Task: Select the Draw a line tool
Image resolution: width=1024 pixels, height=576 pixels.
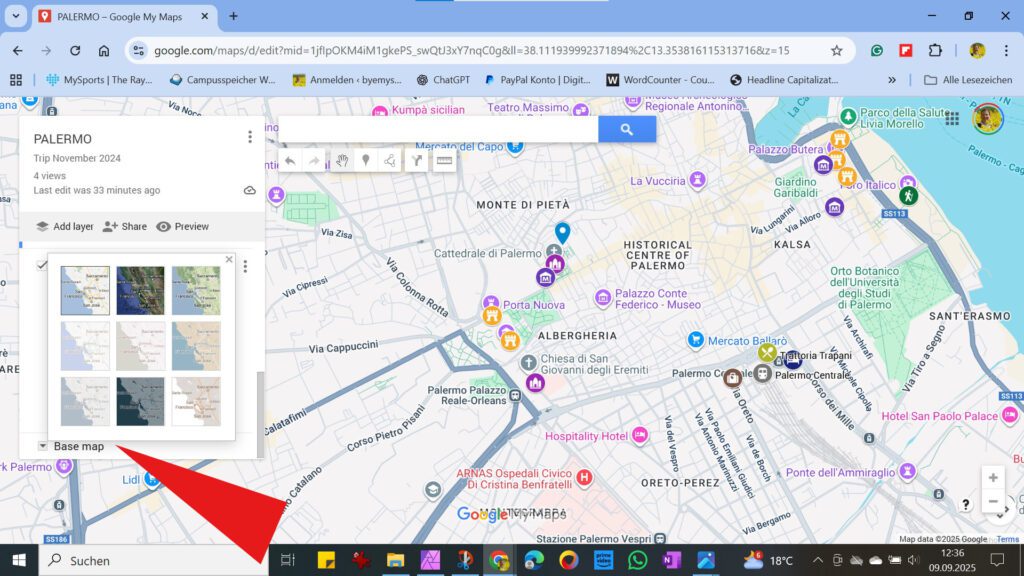Action: pos(391,160)
